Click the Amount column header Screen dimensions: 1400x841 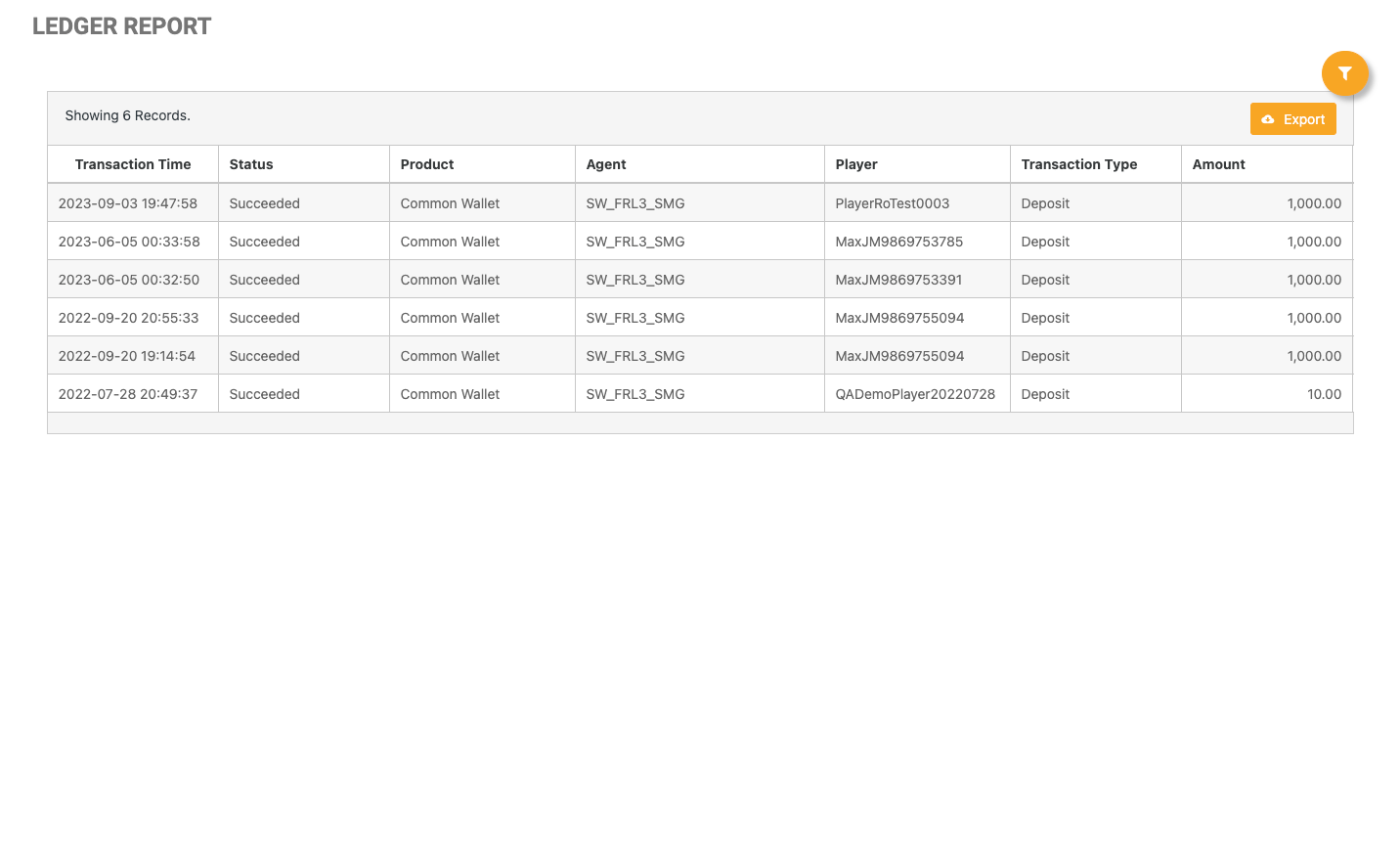(x=1218, y=164)
